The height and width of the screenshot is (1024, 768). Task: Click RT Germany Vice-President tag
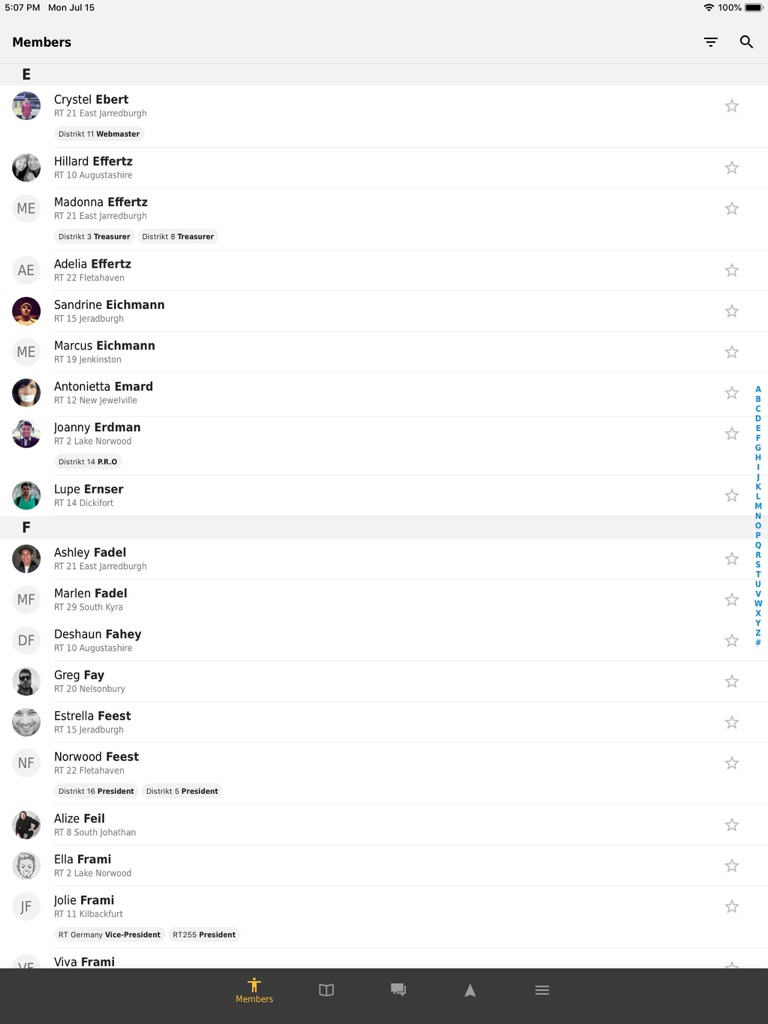pyautogui.click(x=109, y=935)
